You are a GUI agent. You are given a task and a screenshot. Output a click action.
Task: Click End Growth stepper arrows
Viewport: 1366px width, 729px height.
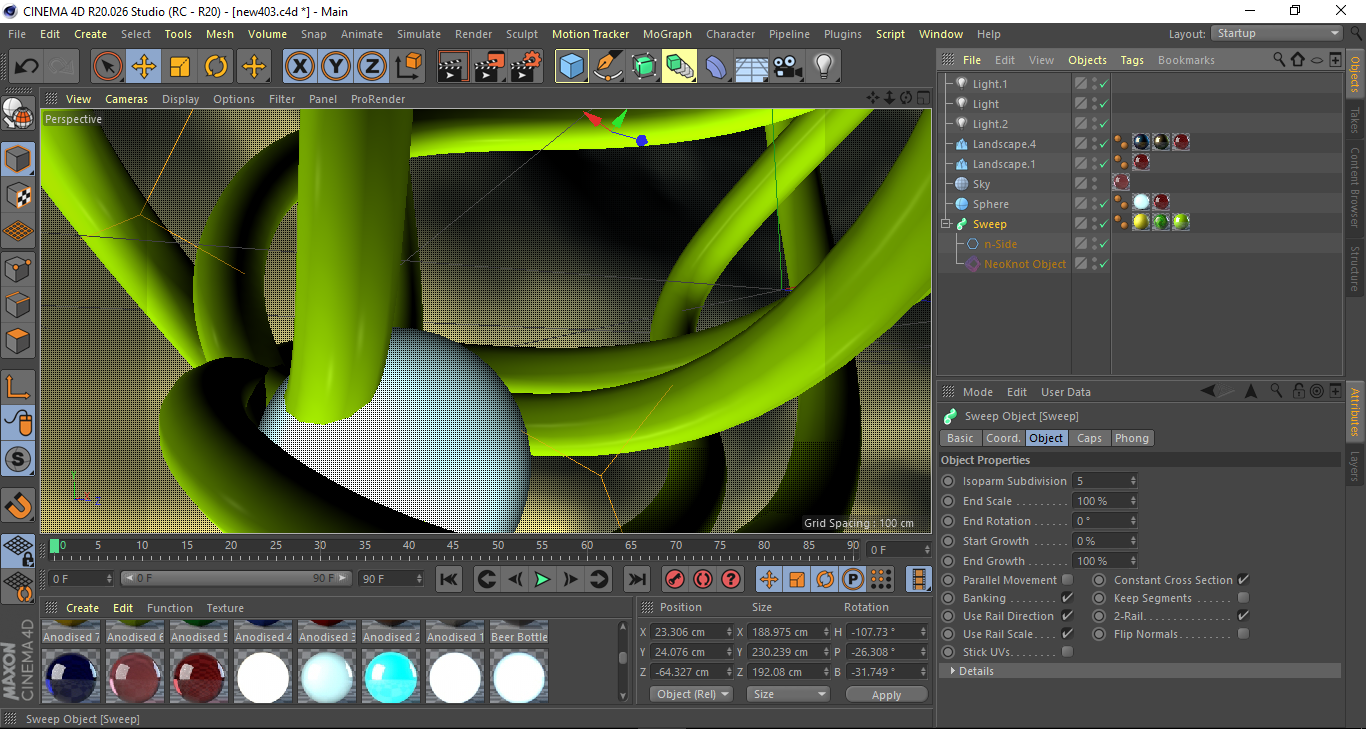(x=1133, y=561)
